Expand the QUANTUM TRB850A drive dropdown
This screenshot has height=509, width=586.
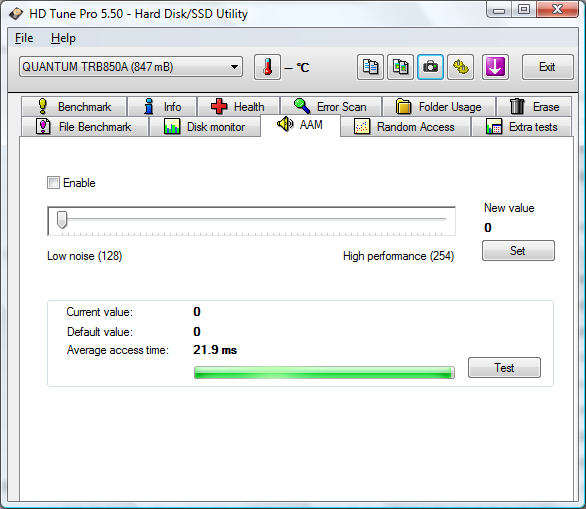pyautogui.click(x=131, y=67)
